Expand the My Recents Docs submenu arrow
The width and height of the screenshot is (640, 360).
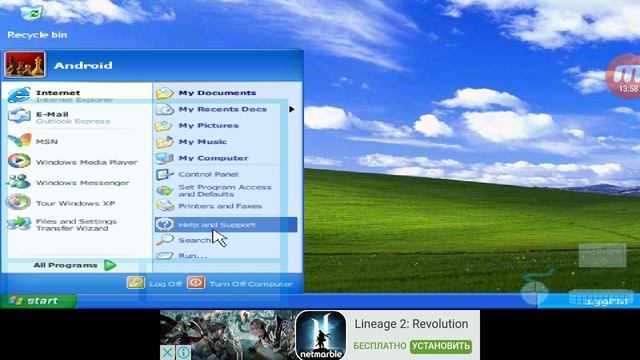291,109
